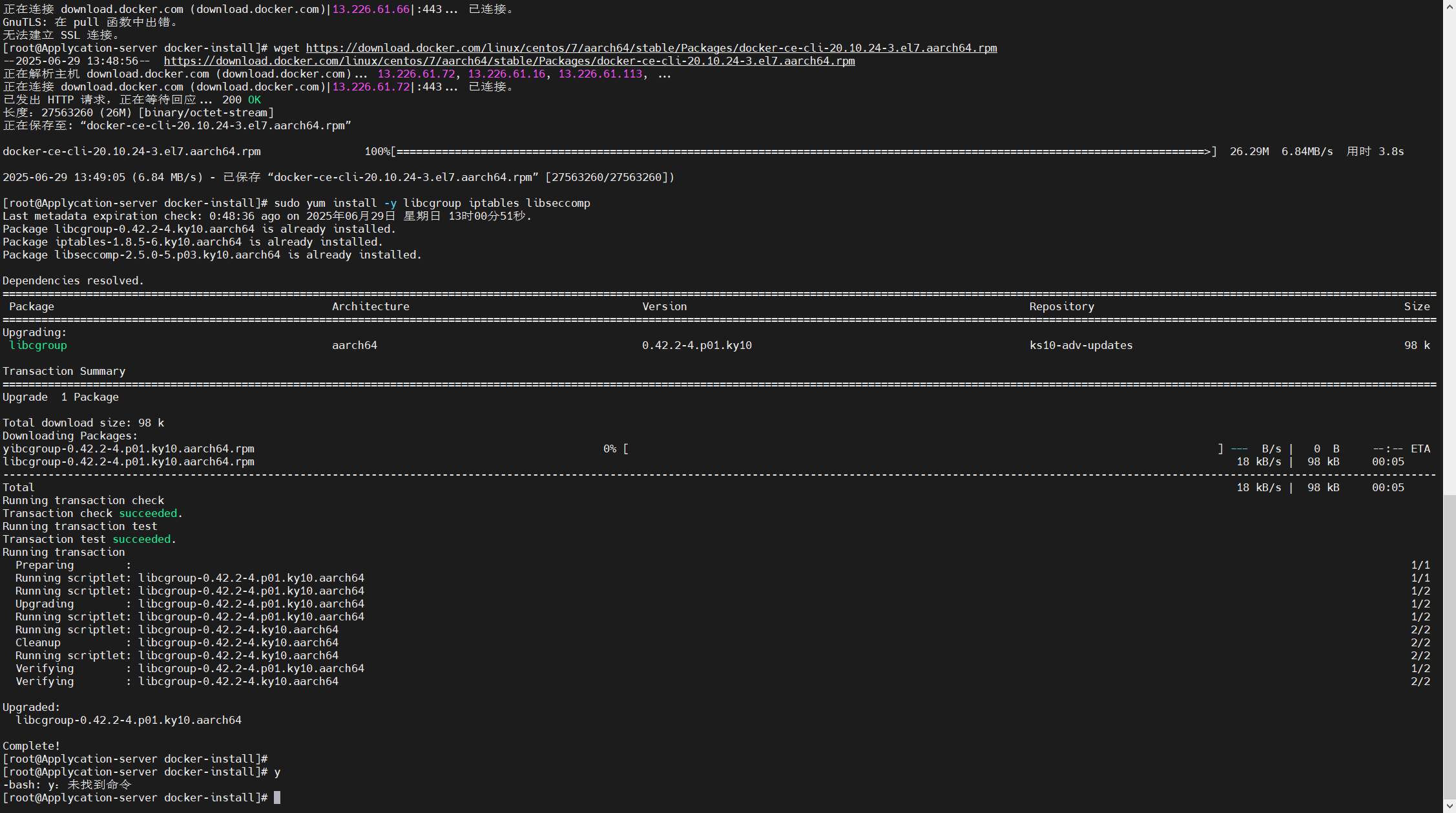
Task: Select the ks10-adv-updates repository name
Action: tap(1081, 345)
